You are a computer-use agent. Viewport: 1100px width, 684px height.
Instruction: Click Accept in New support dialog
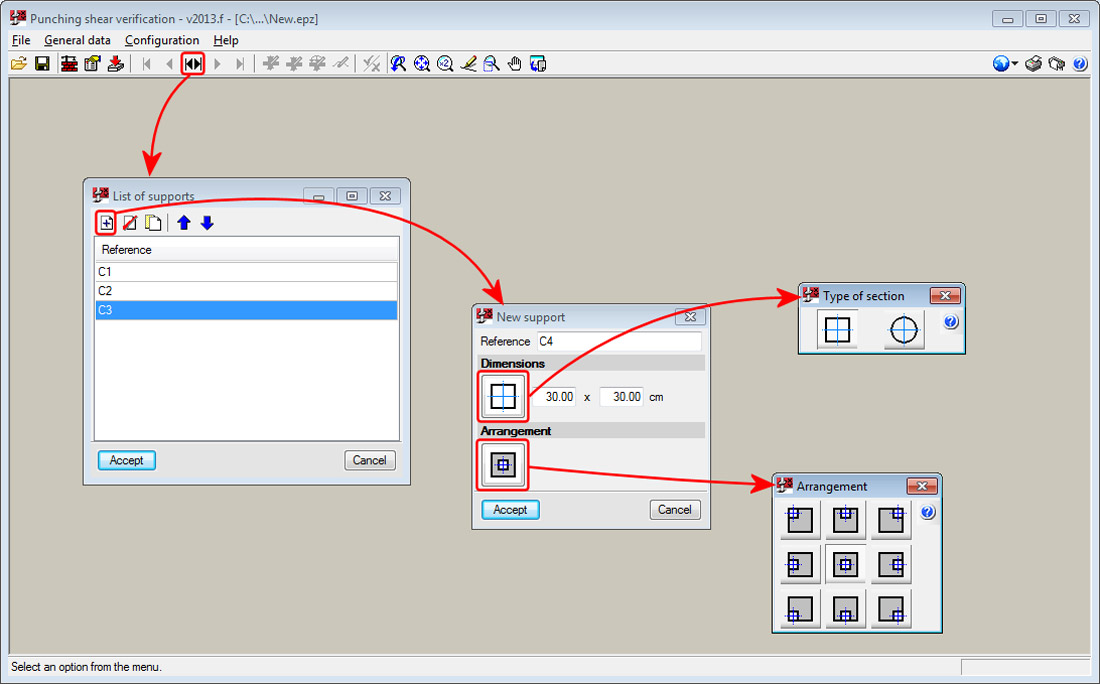tap(510, 509)
